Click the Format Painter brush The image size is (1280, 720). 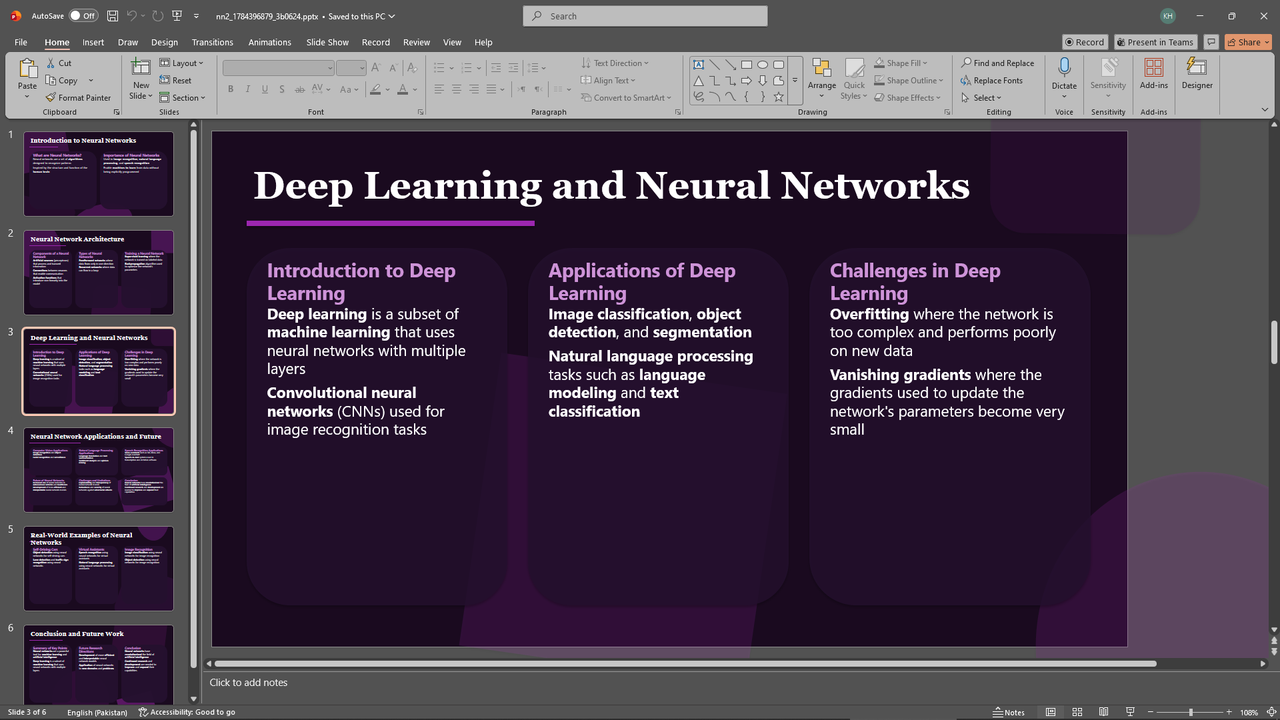pyautogui.click(x=78, y=98)
